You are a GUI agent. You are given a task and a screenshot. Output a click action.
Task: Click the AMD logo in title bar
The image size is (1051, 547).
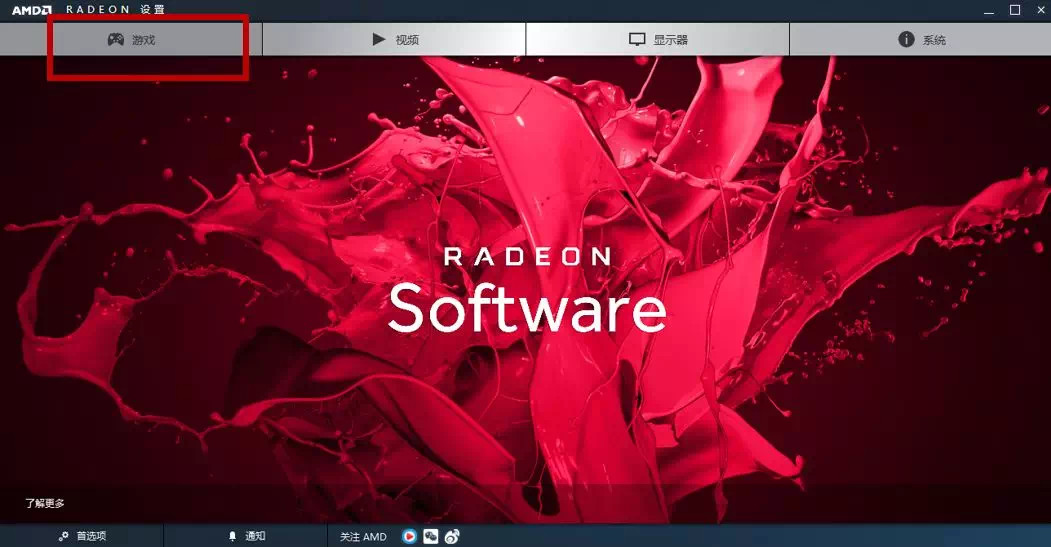[x=32, y=10]
